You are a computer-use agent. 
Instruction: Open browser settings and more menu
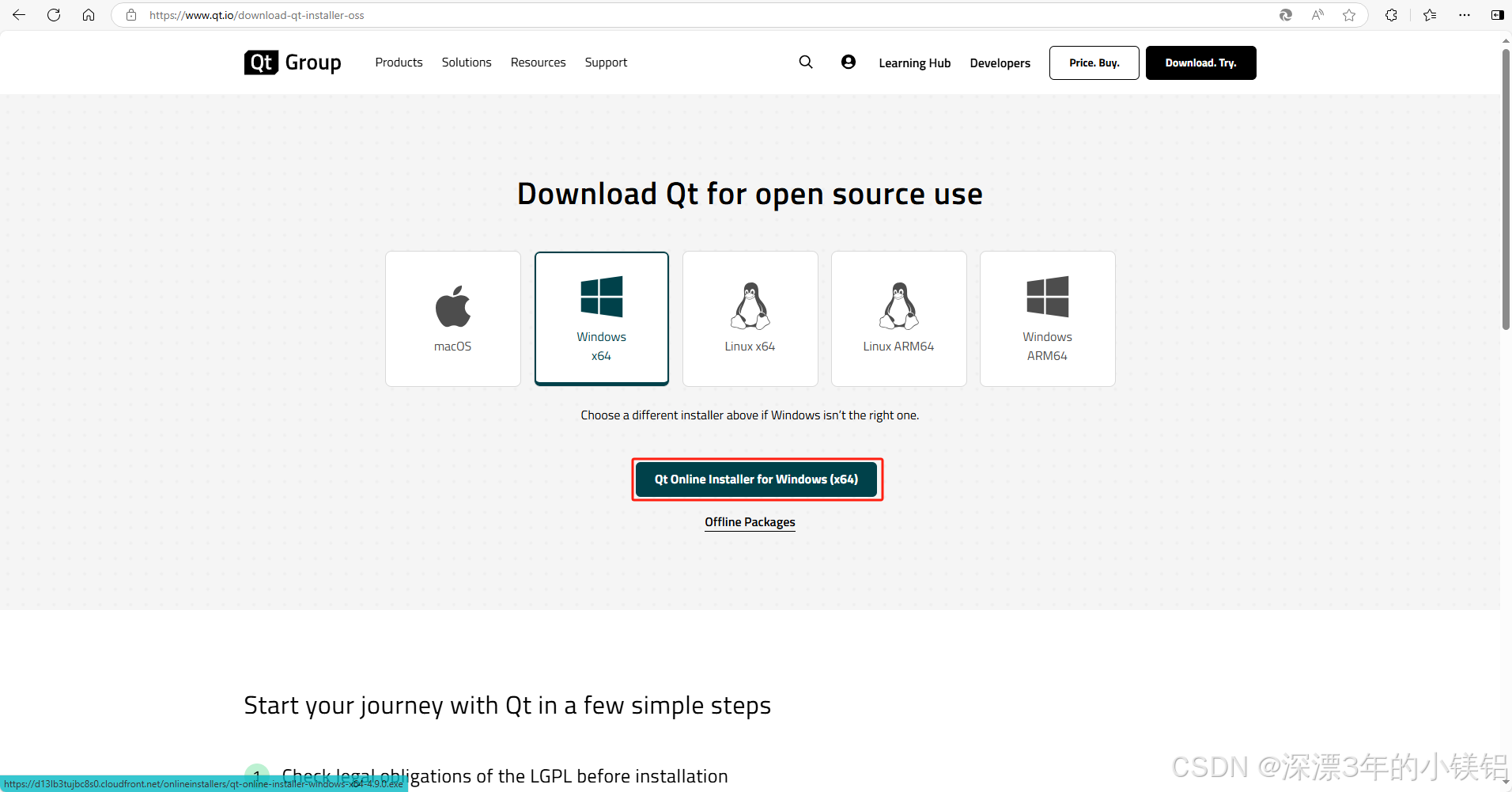pyautogui.click(x=1465, y=15)
